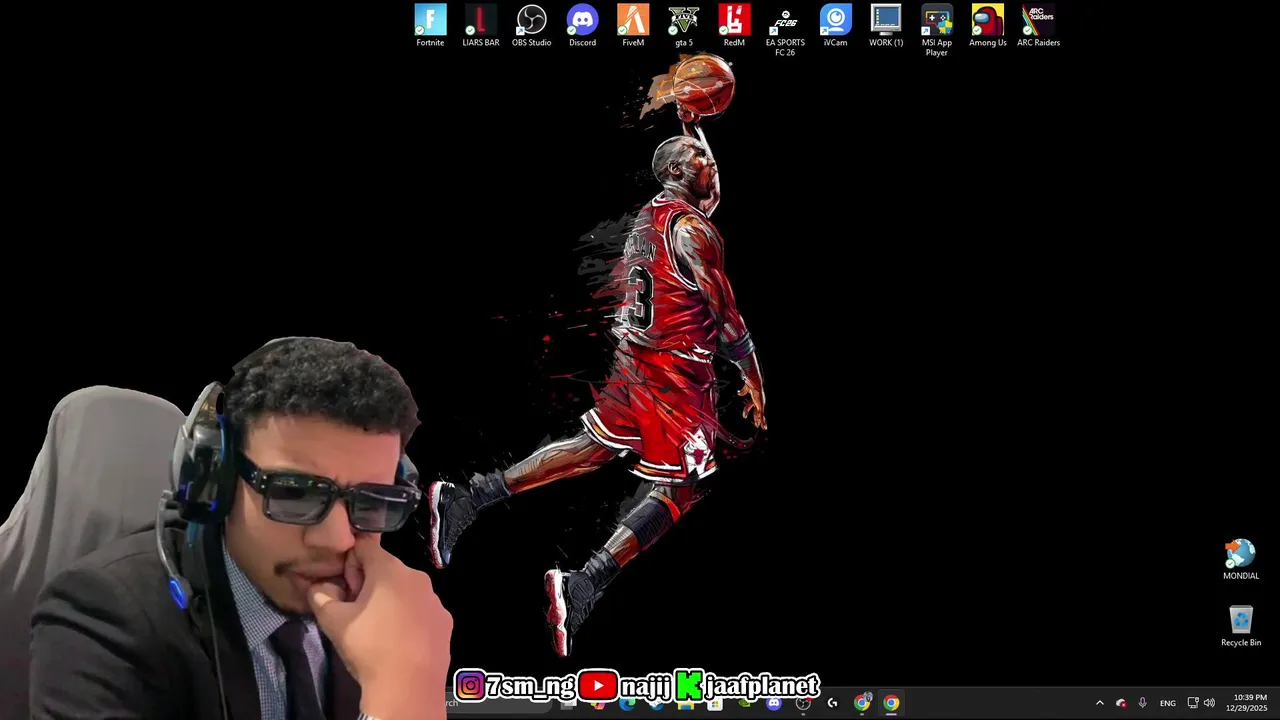Viewport: 1280px width, 720px height.
Task: Launch RedM from the desktop
Action: pyautogui.click(x=734, y=26)
